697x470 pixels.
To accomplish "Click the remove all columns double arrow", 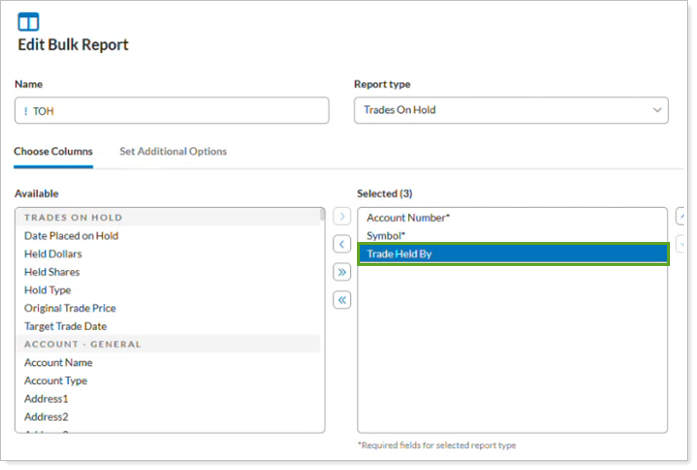I will 341,300.
